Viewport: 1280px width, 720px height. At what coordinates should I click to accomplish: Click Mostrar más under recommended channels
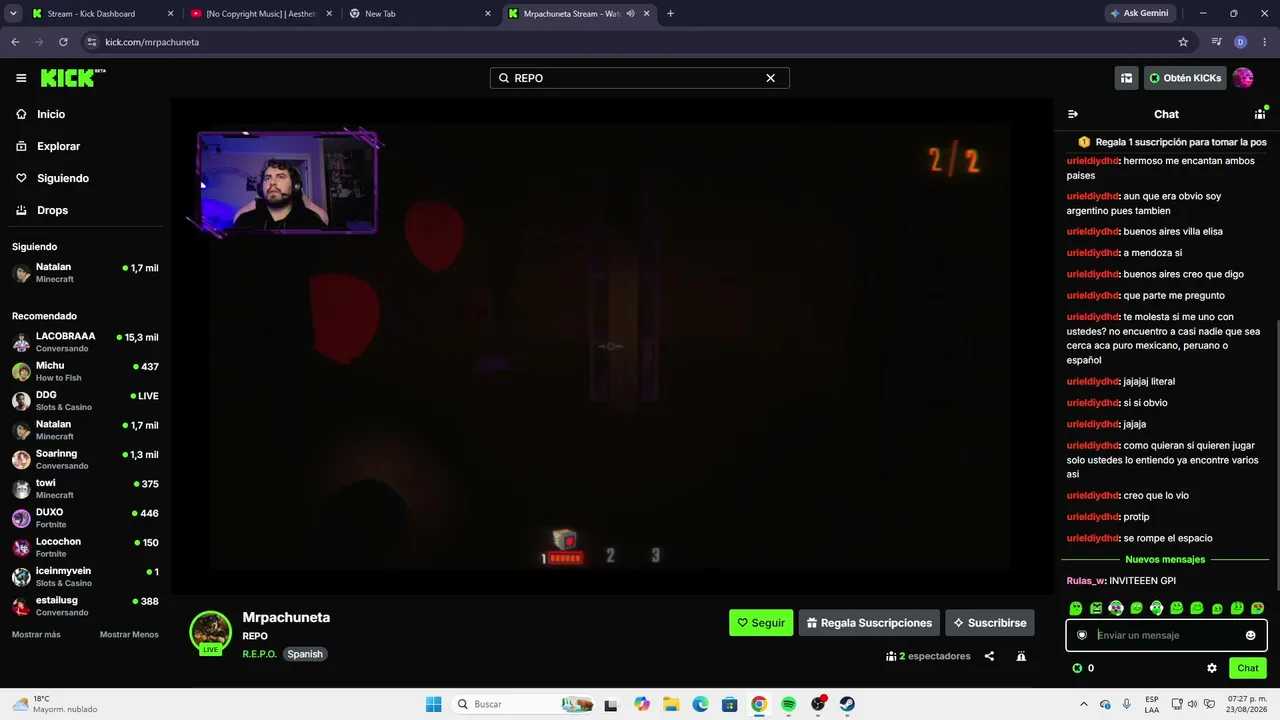[36, 635]
